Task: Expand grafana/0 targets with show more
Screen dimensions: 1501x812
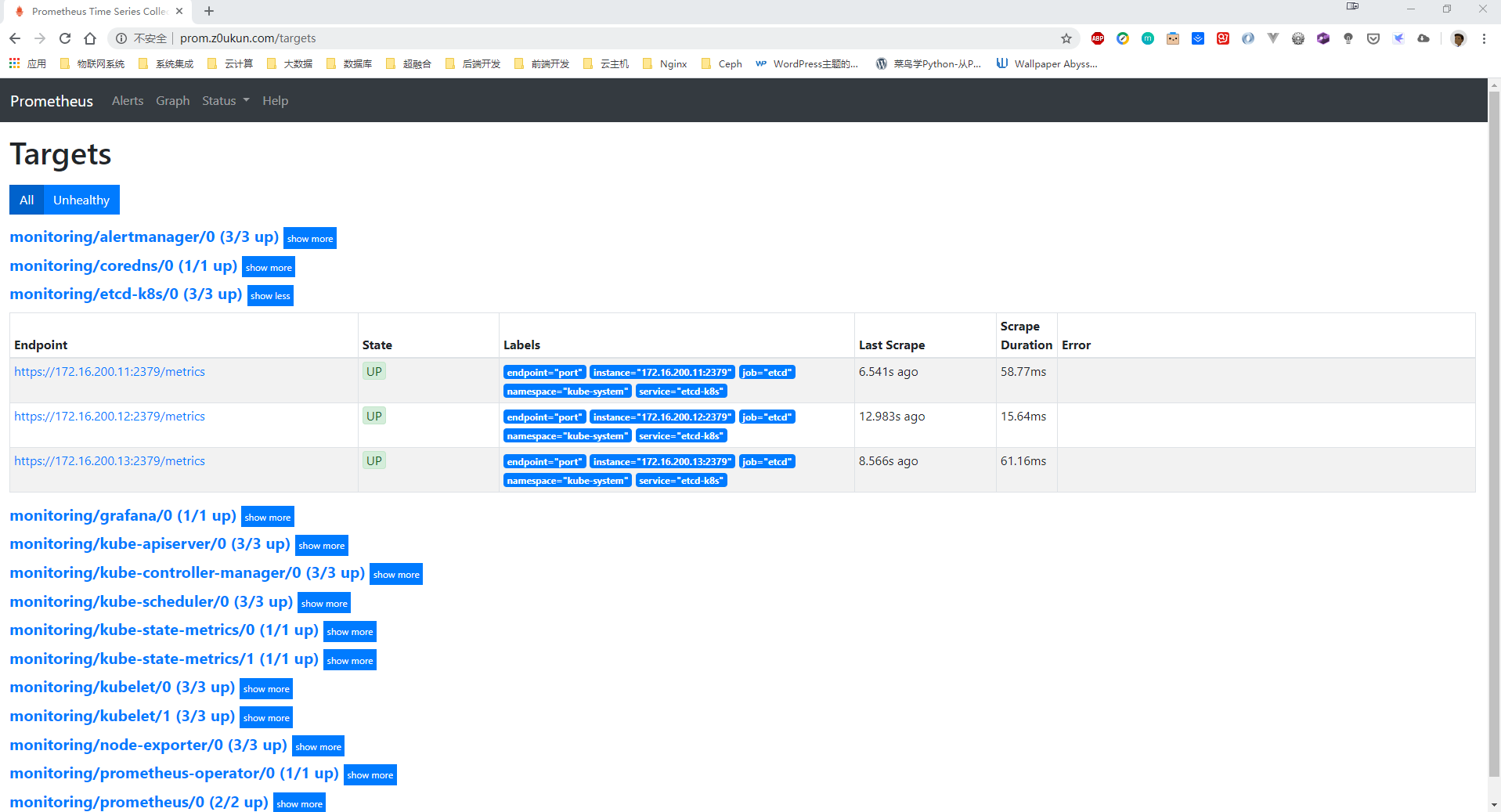Action: tap(268, 517)
